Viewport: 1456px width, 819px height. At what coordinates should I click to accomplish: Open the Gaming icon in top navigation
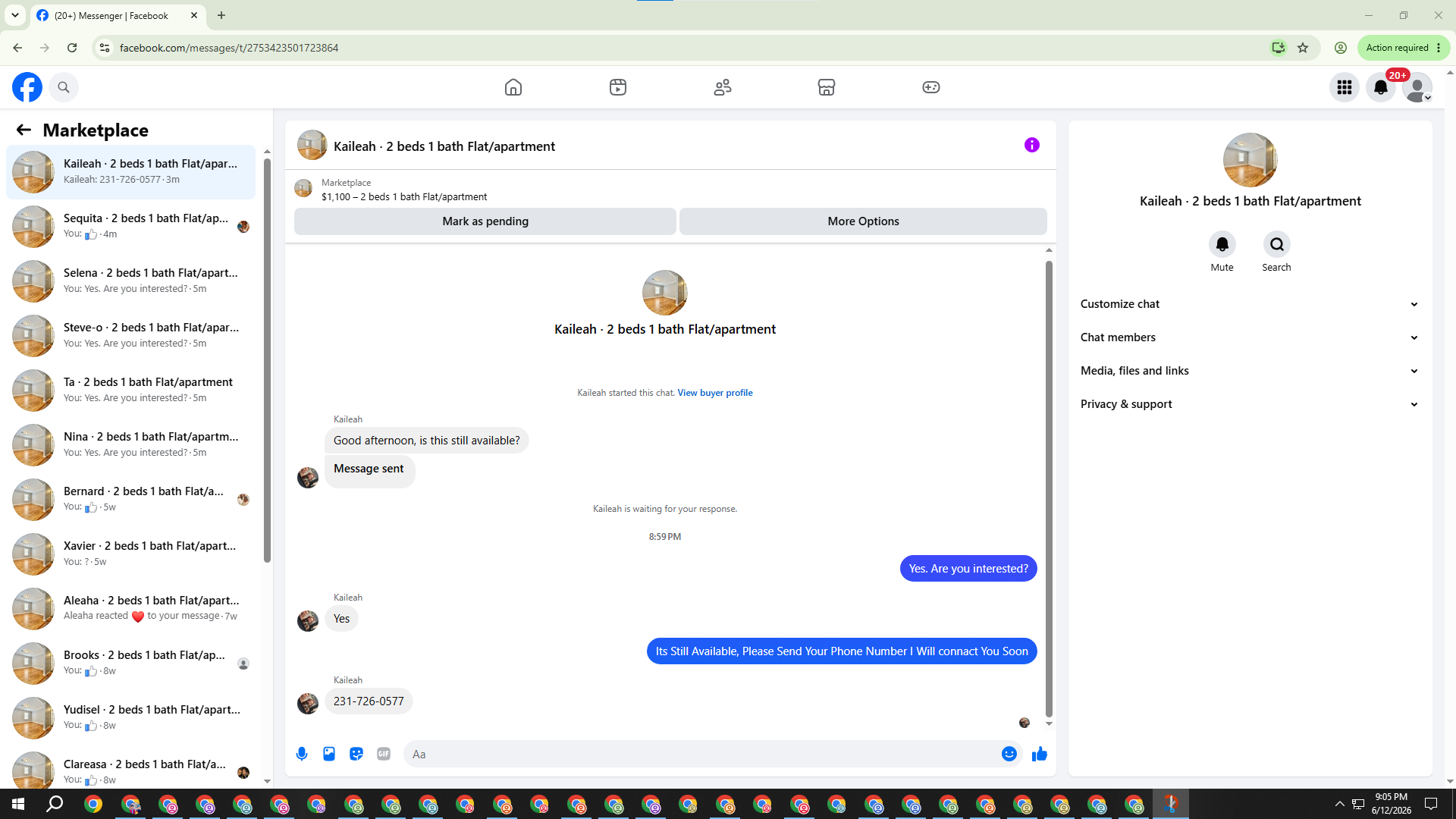click(931, 87)
